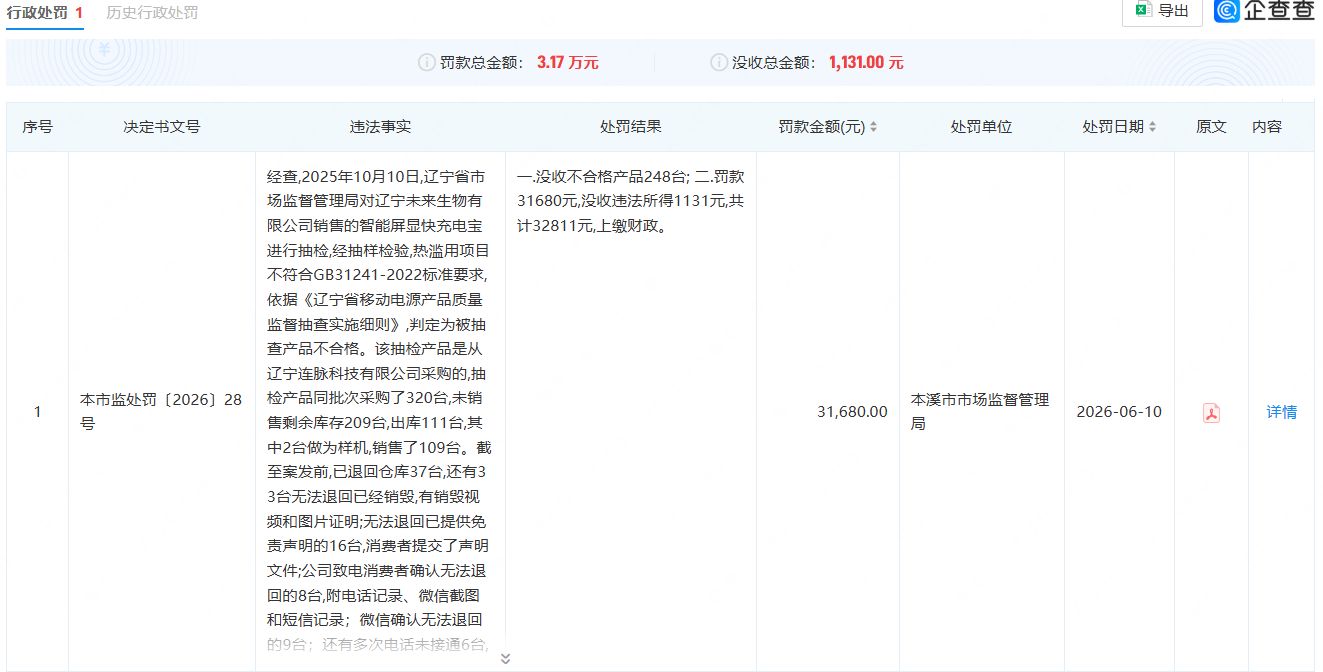The image size is (1323, 672).
Task: Click the 3.17 万元 total fine value
Action: coord(568,62)
